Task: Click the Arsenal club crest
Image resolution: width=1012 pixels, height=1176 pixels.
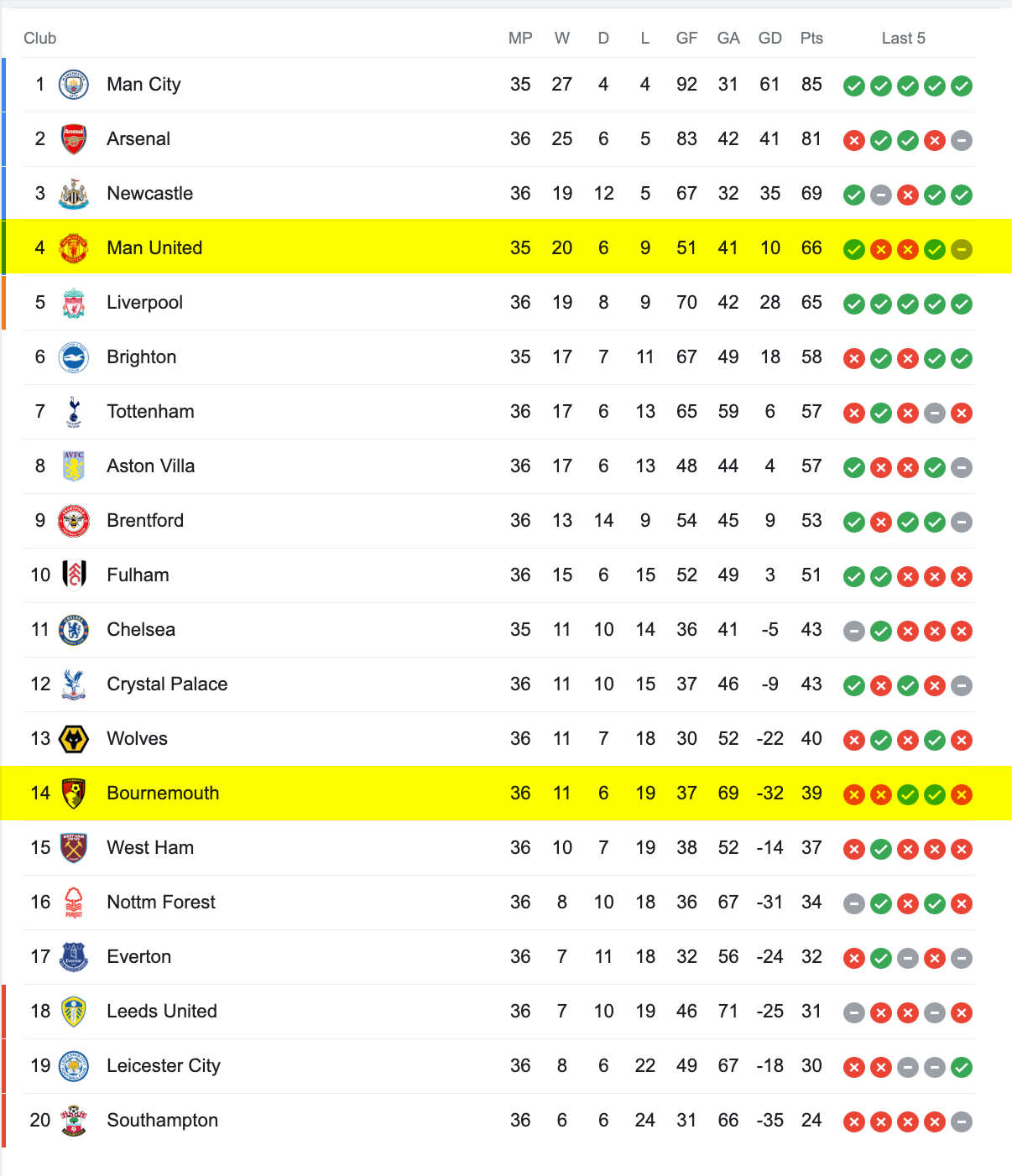Action: 74,139
